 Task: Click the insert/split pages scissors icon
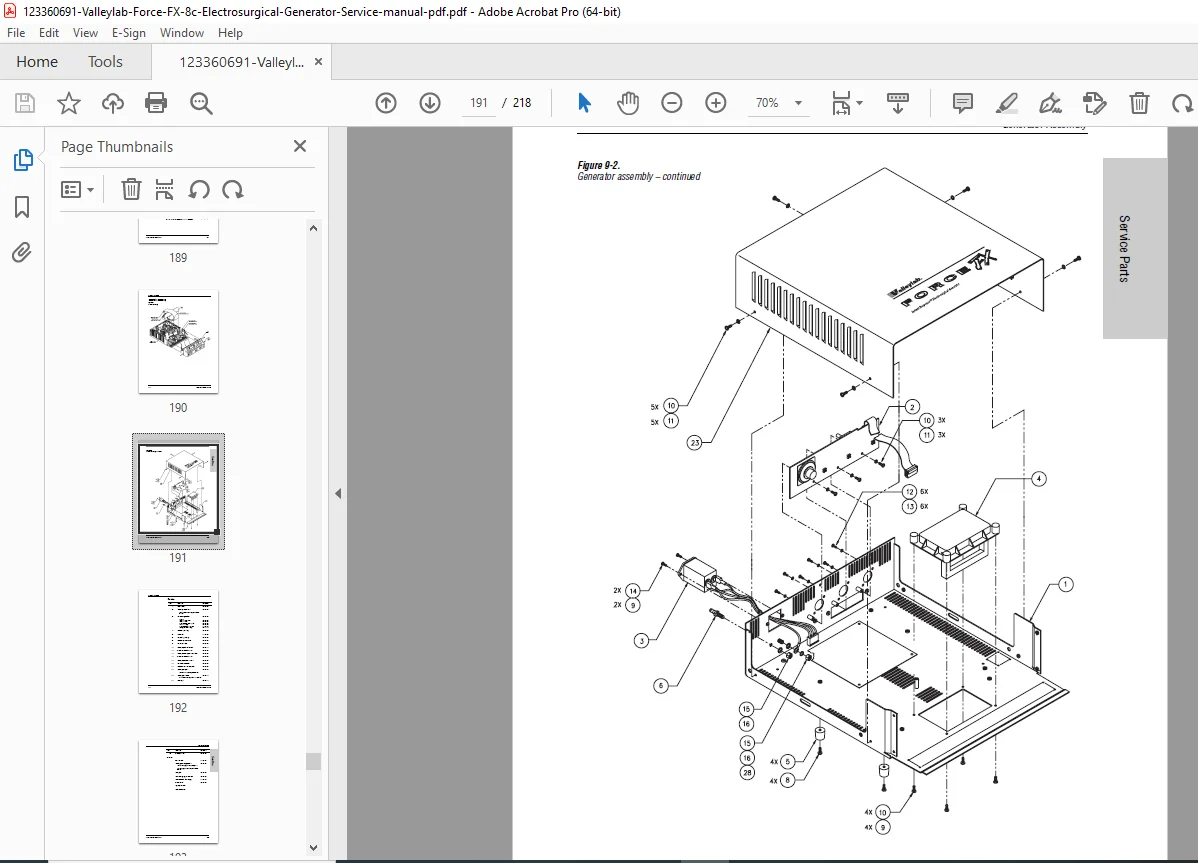(x=164, y=189)
